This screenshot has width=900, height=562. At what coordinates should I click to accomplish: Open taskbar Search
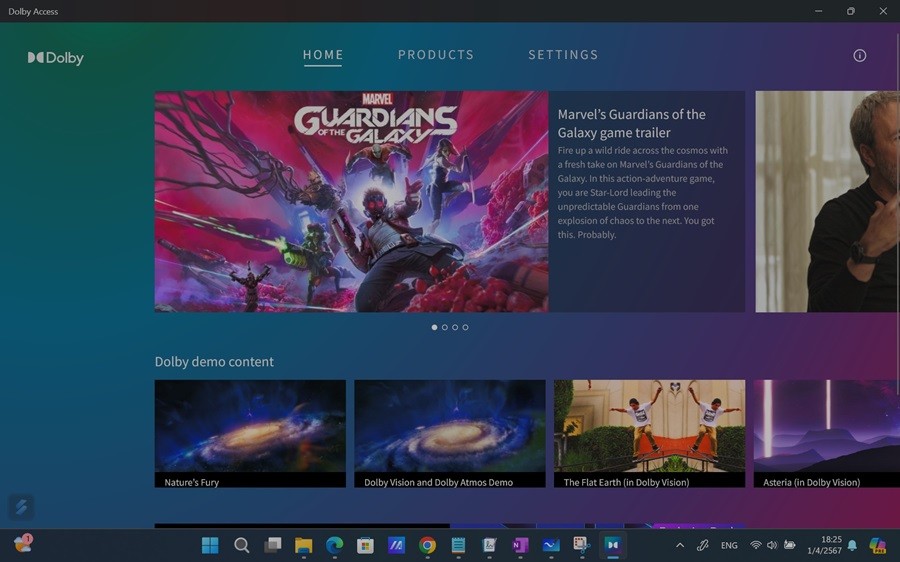coord(241,545)
